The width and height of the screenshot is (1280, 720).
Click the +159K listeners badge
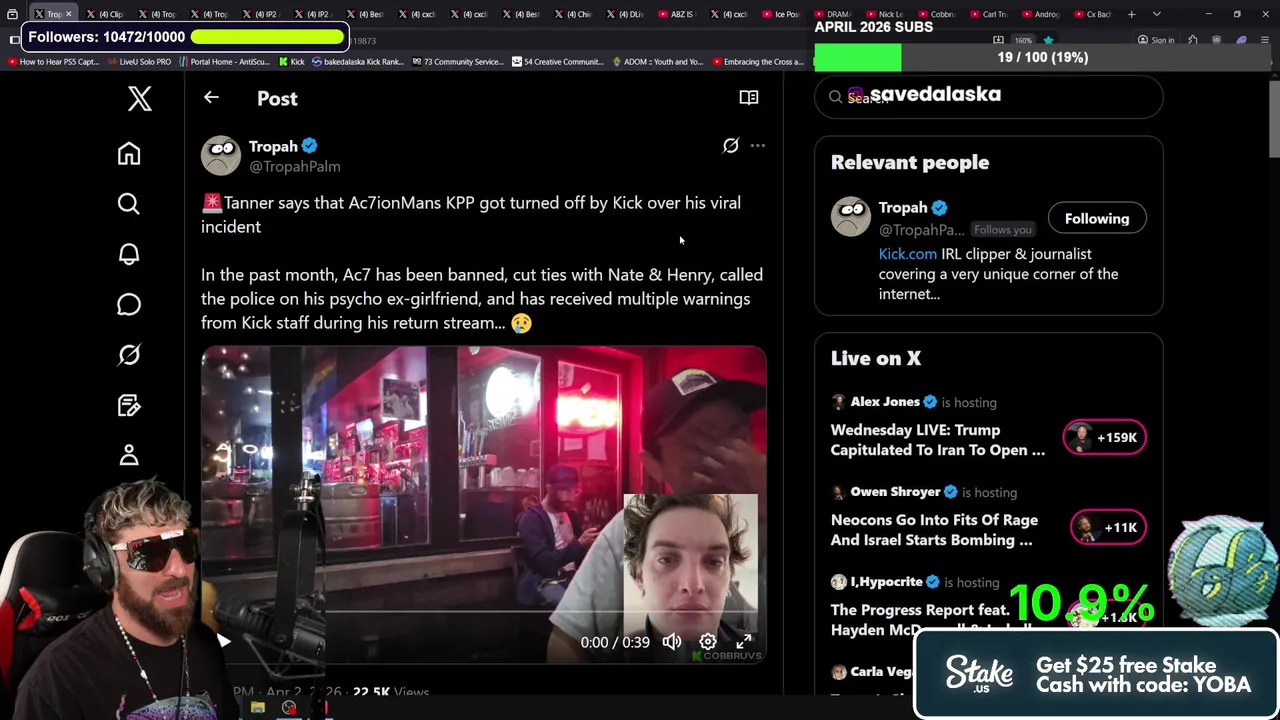[x=1105, y=437]
